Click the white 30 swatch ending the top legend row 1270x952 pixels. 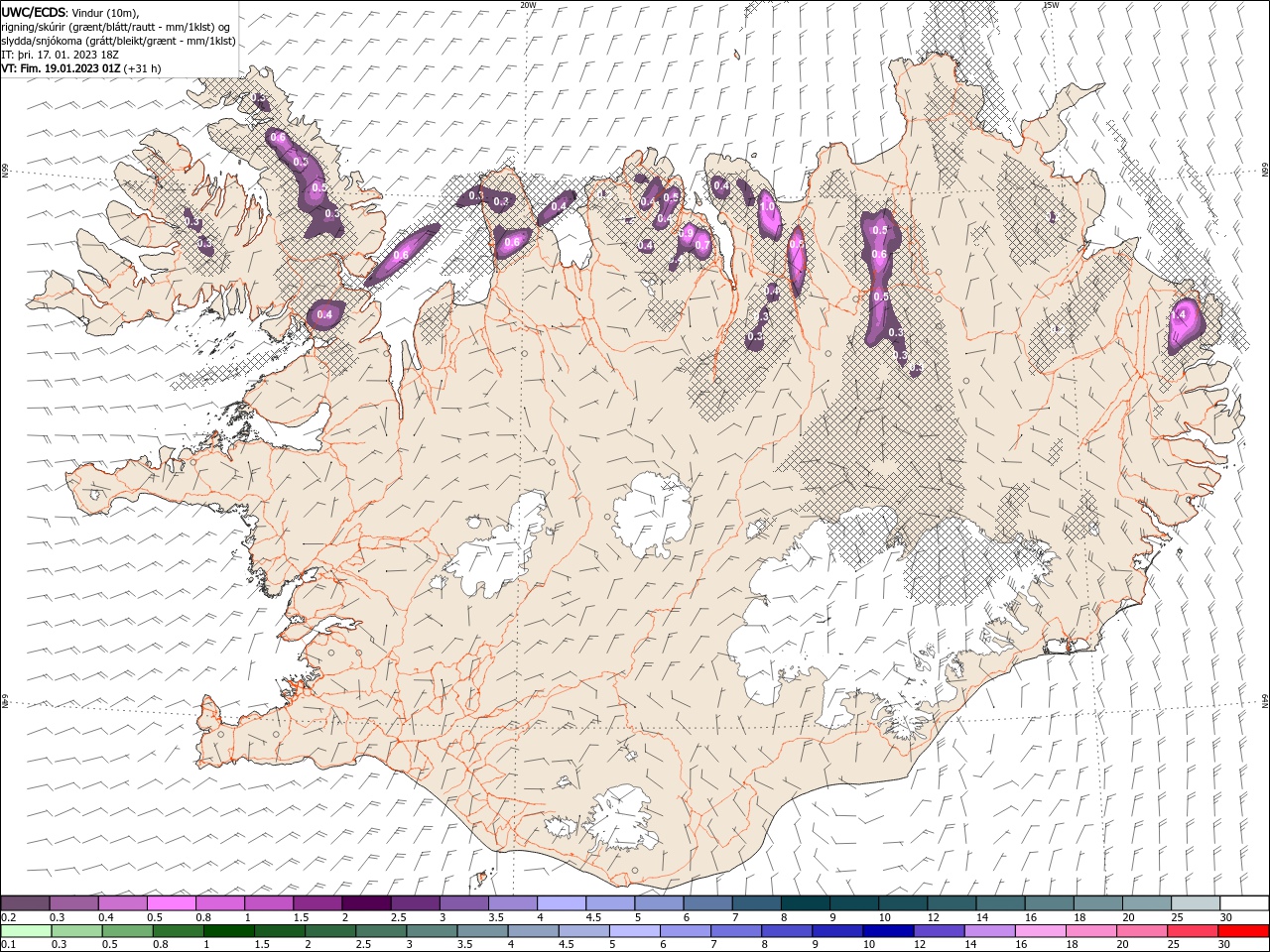coord(1244,903)
